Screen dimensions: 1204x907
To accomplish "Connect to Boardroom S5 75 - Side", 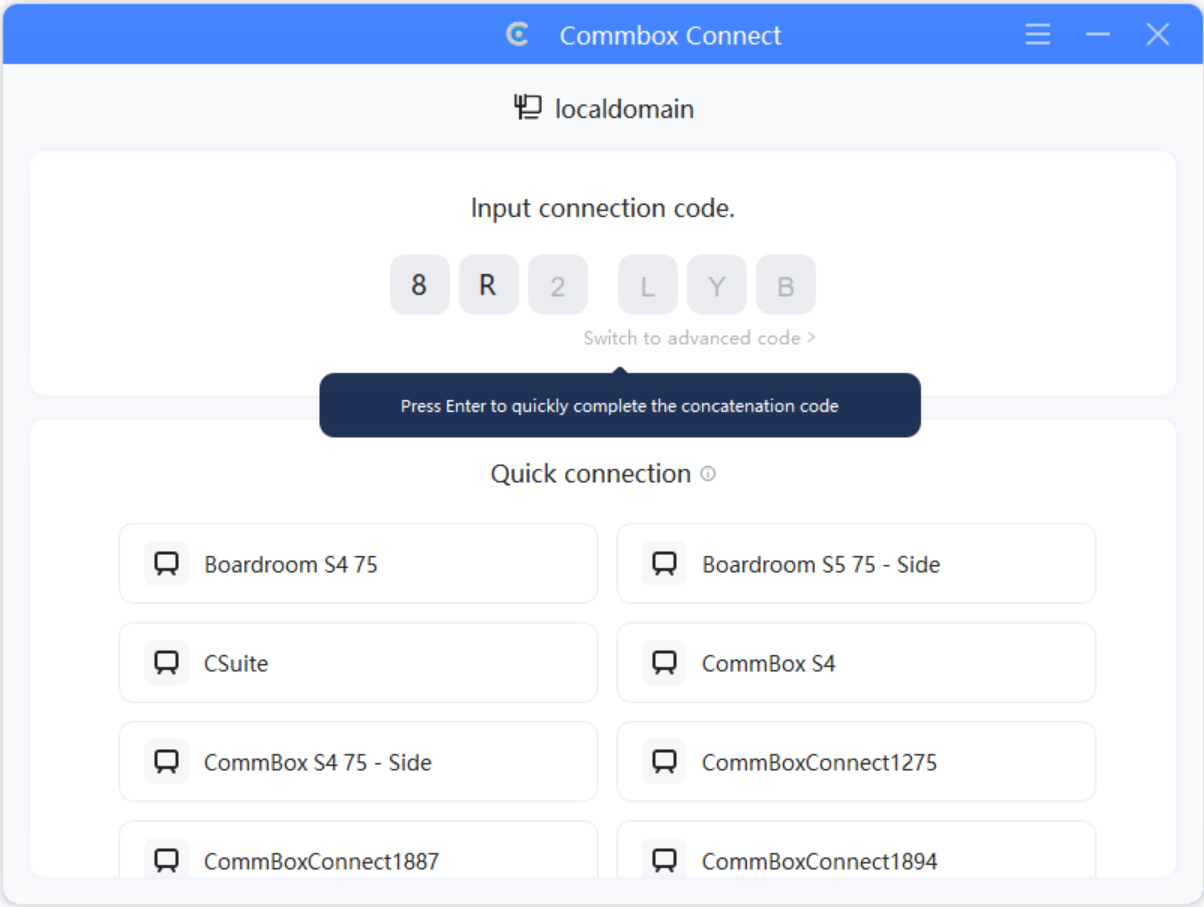I will (855, 563).
